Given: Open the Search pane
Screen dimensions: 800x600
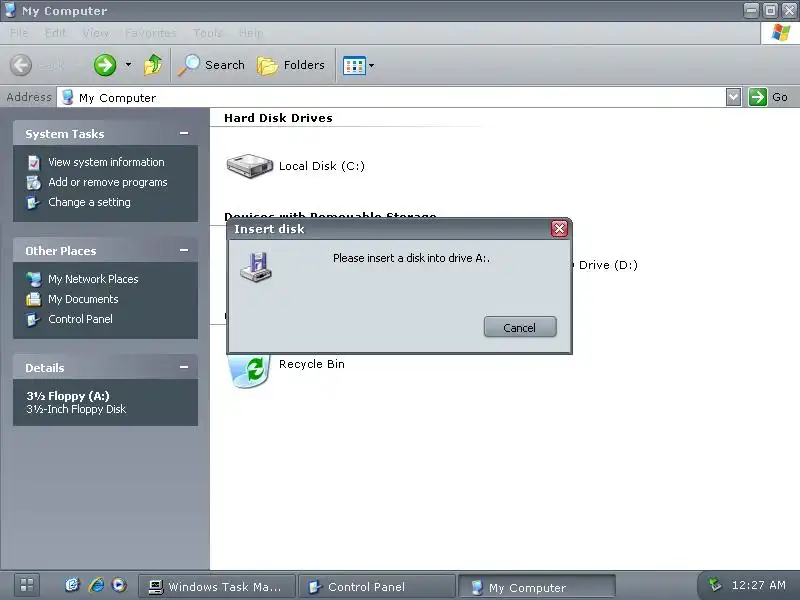Looking at the screenshot, I should coord(211,65).
